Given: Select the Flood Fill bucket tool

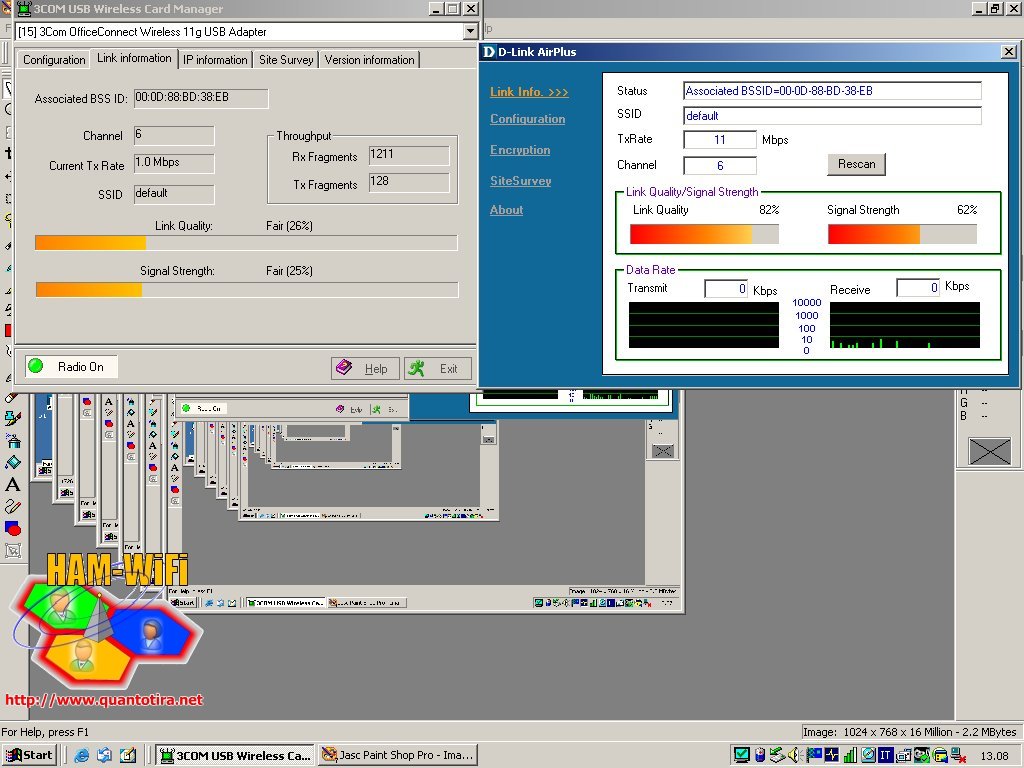Looking at the screenshot, I should (13, 462).
